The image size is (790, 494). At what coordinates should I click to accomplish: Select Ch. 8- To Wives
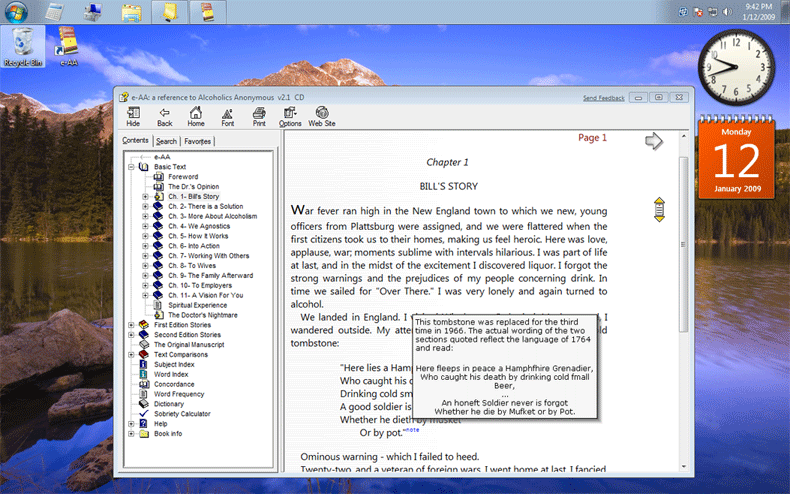[192, 266]
